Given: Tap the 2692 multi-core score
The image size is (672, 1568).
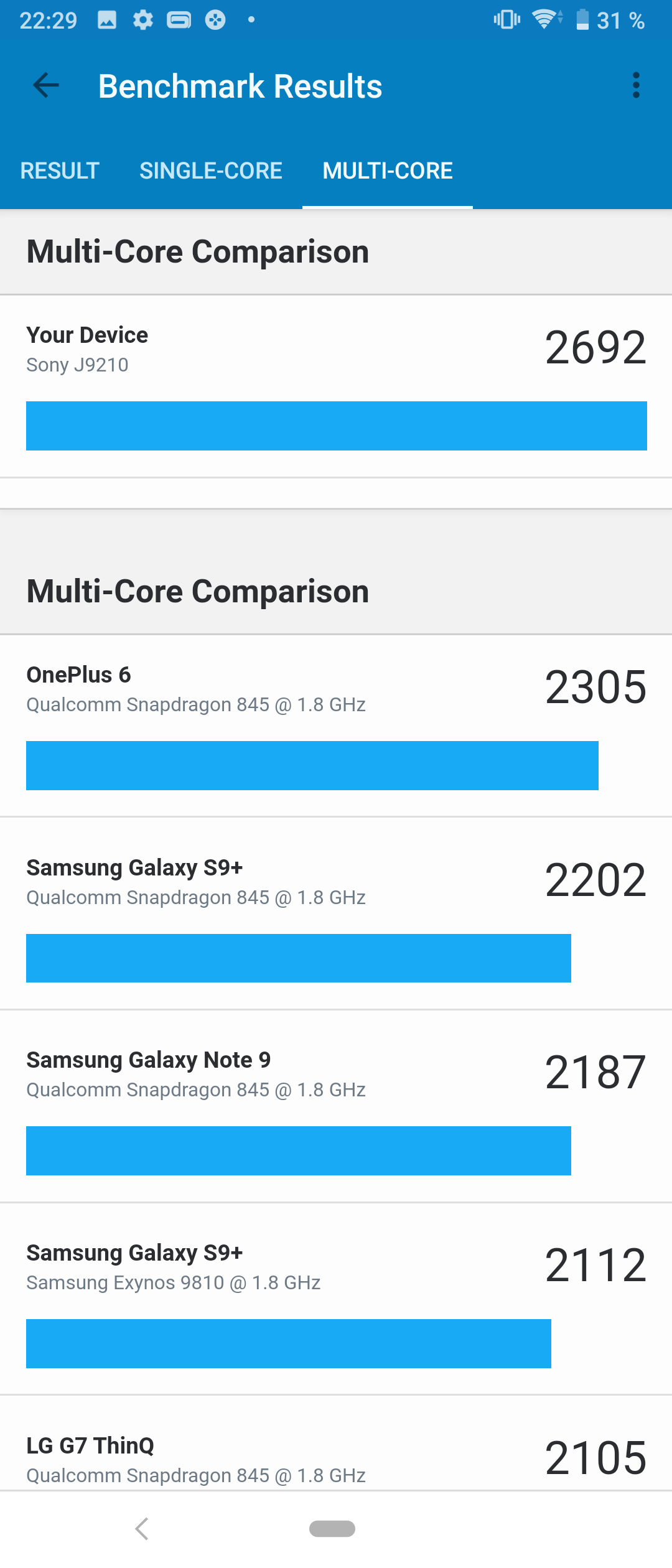Looking at the screenshot, I should (x=595, y=347).
